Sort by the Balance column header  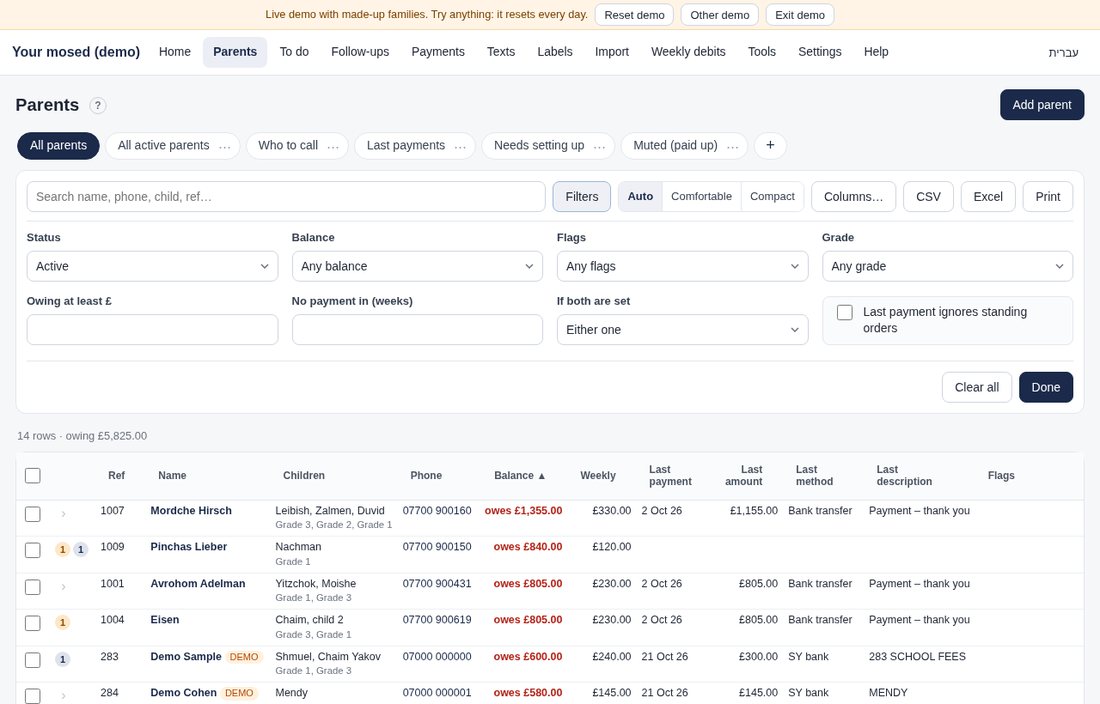pyautogui.click(x=519, y=475)
